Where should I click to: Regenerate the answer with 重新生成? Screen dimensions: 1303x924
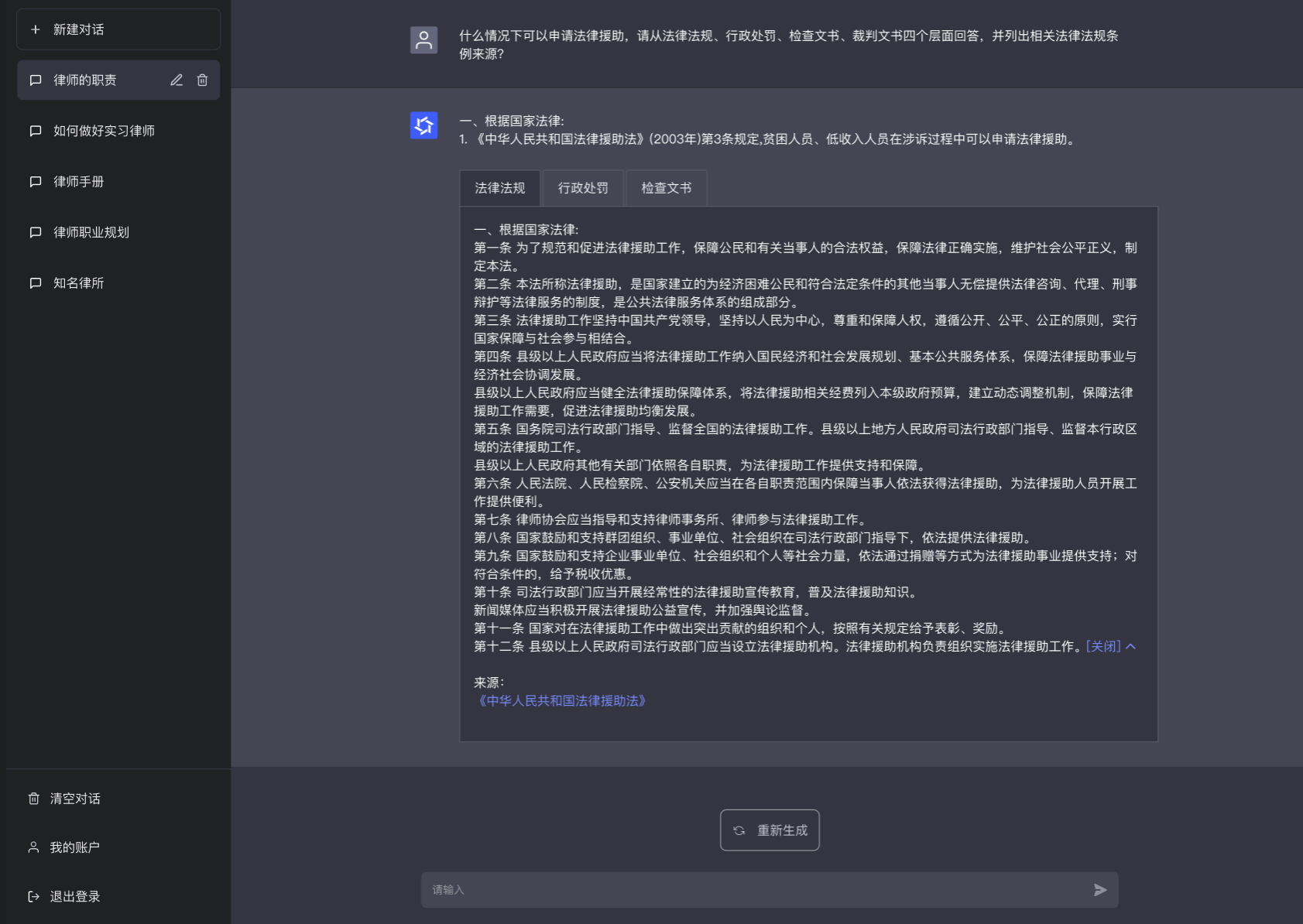coord(770,830)
